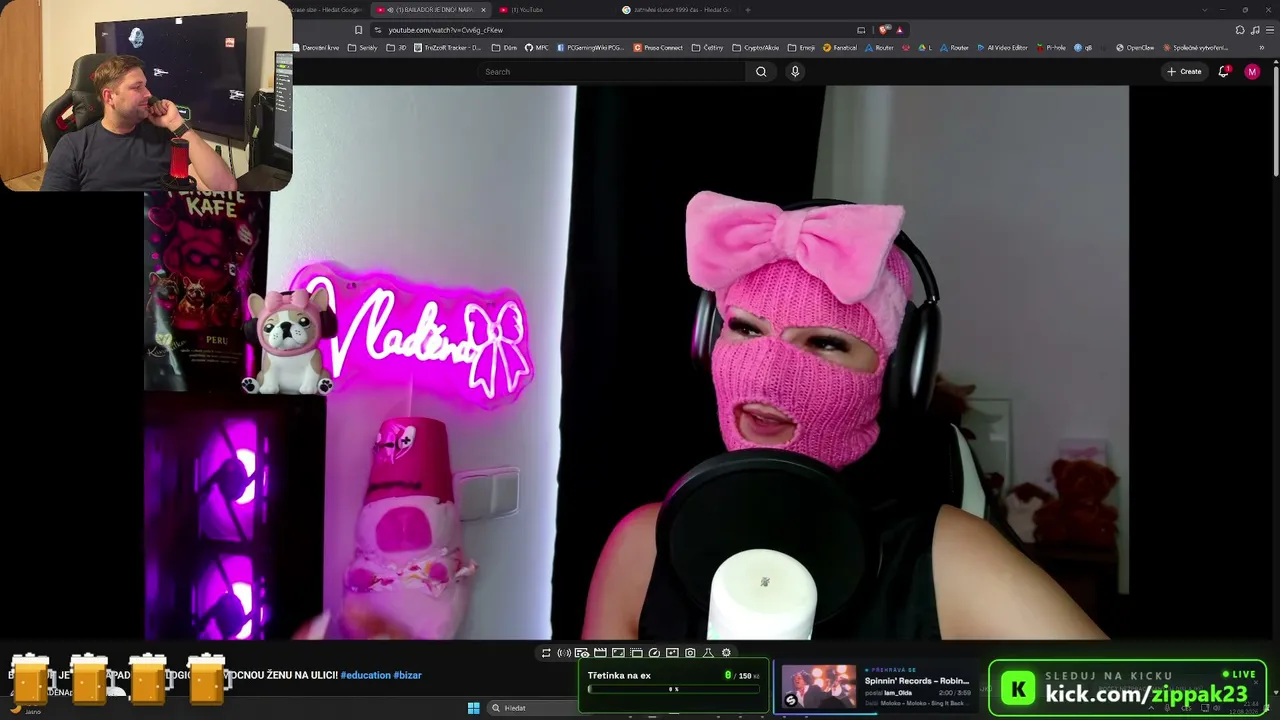Click the broadcast signal icon in overlay toolbar
Image resolution: width=1280 pixels, height=720 pixels.
[x=564, y=653]
